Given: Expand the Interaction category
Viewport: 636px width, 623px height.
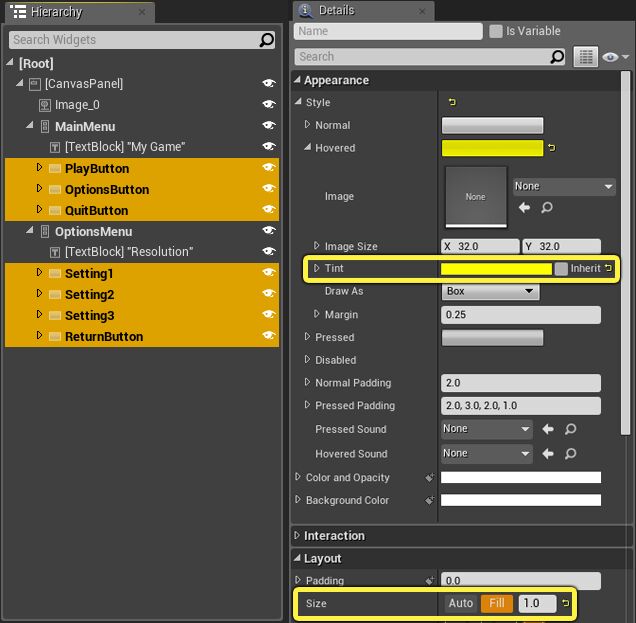Looking at the screenshot, I should tap(297, 535).
